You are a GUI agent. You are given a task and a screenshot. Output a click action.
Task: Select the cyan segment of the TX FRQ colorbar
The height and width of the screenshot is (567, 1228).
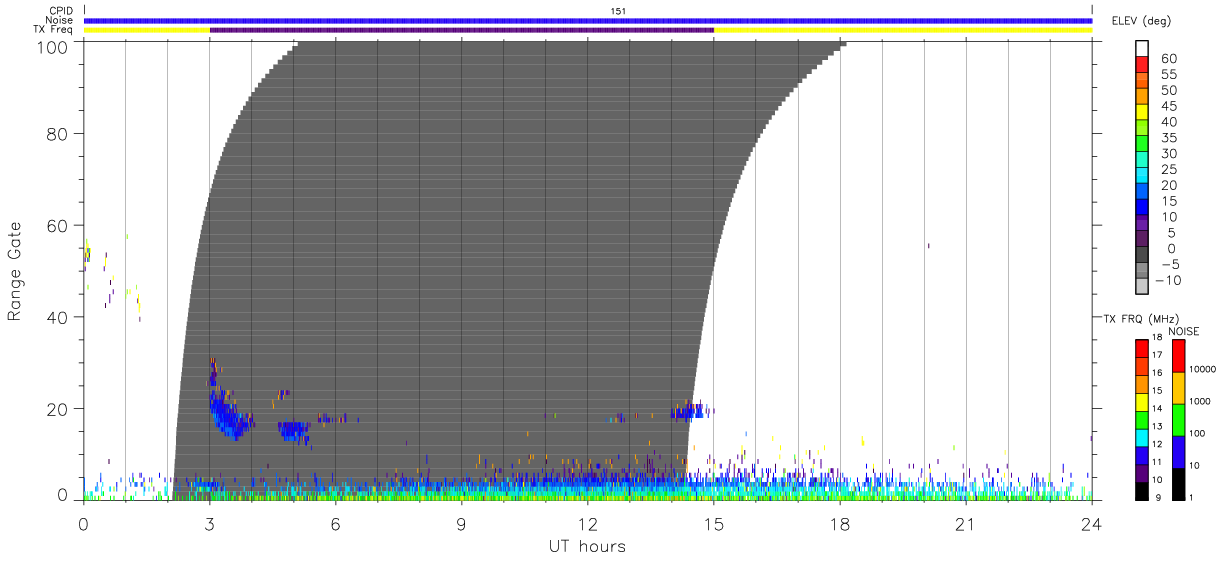[1142, 437]
